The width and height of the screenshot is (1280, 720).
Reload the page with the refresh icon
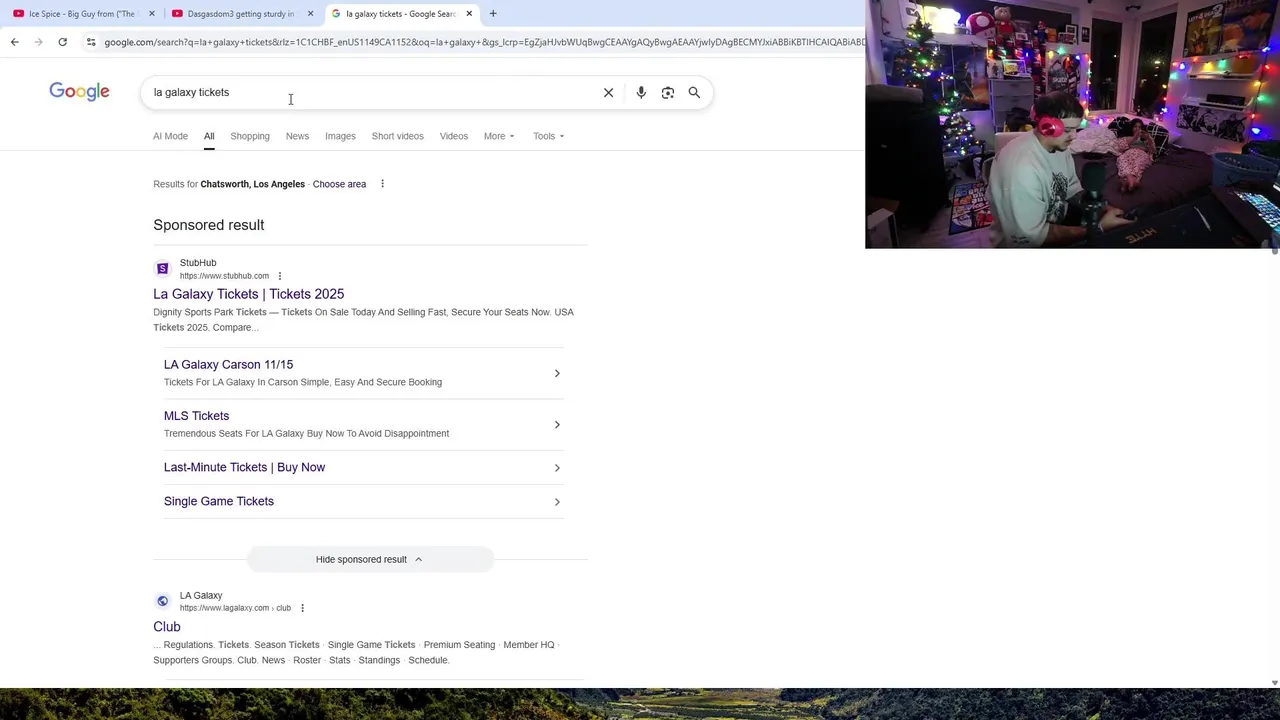tap(62, 42)
